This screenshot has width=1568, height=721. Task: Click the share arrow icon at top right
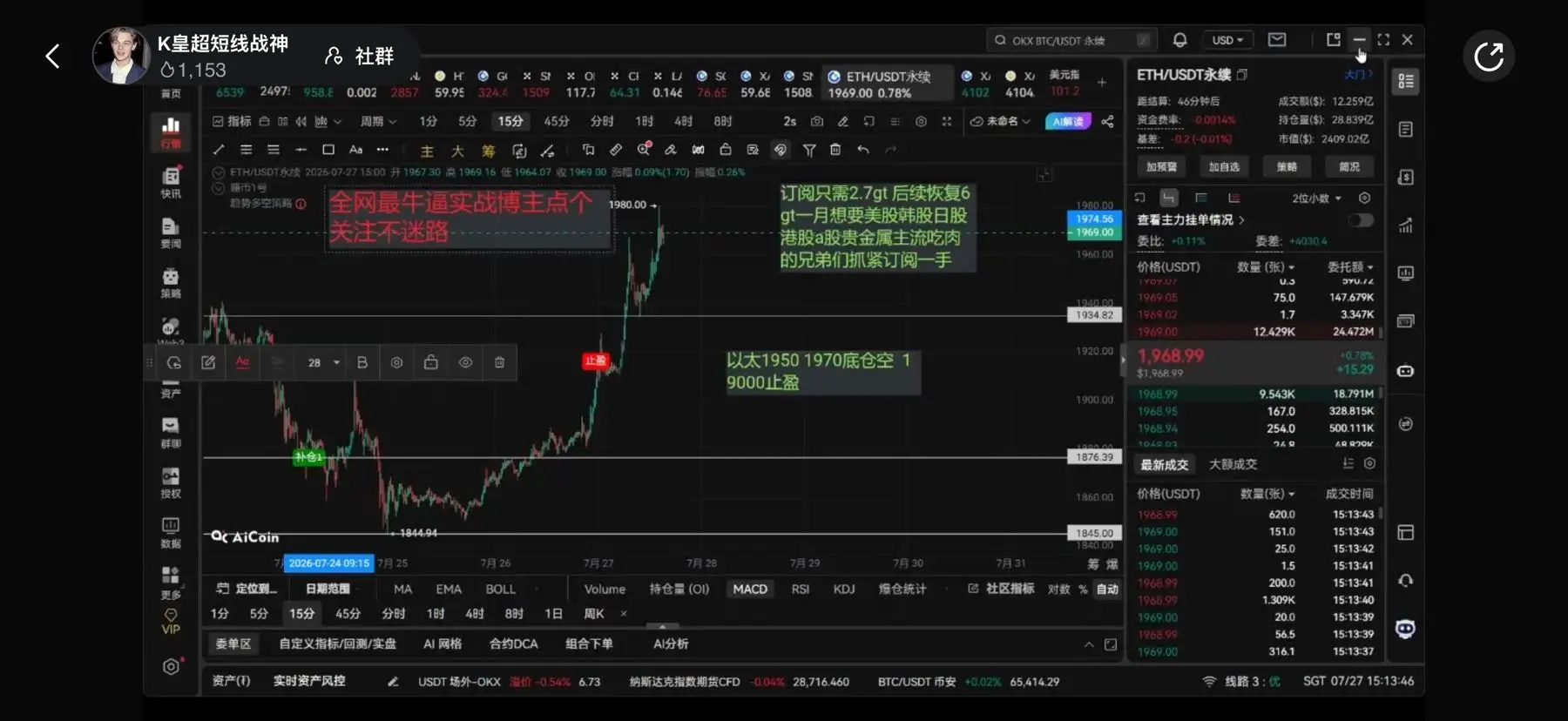tap(1489, 57)
